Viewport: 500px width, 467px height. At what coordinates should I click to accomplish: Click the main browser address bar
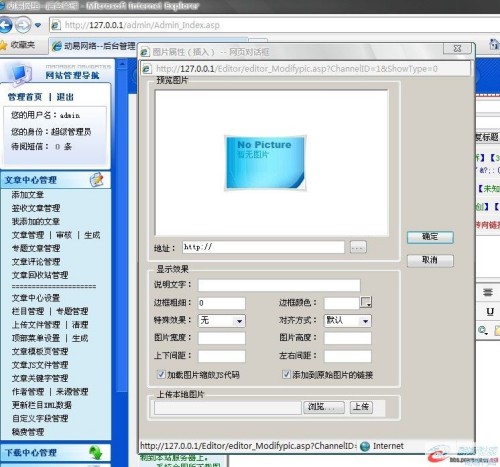click(x=274, y=25)
